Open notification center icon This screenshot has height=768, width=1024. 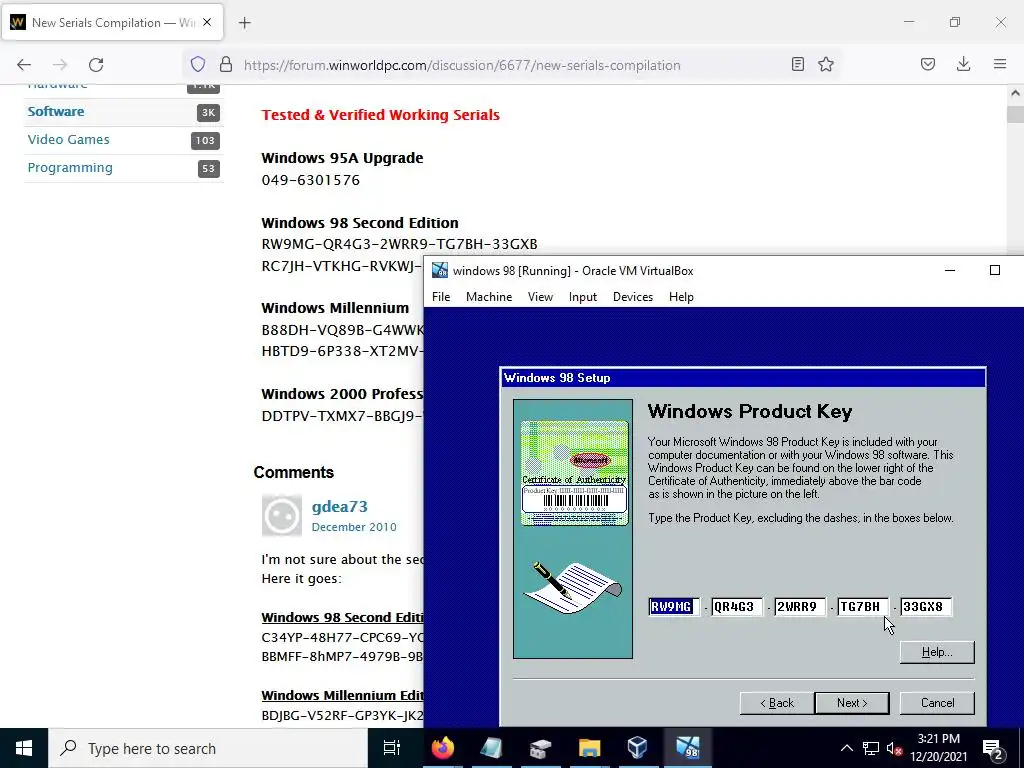coord(993,748)
